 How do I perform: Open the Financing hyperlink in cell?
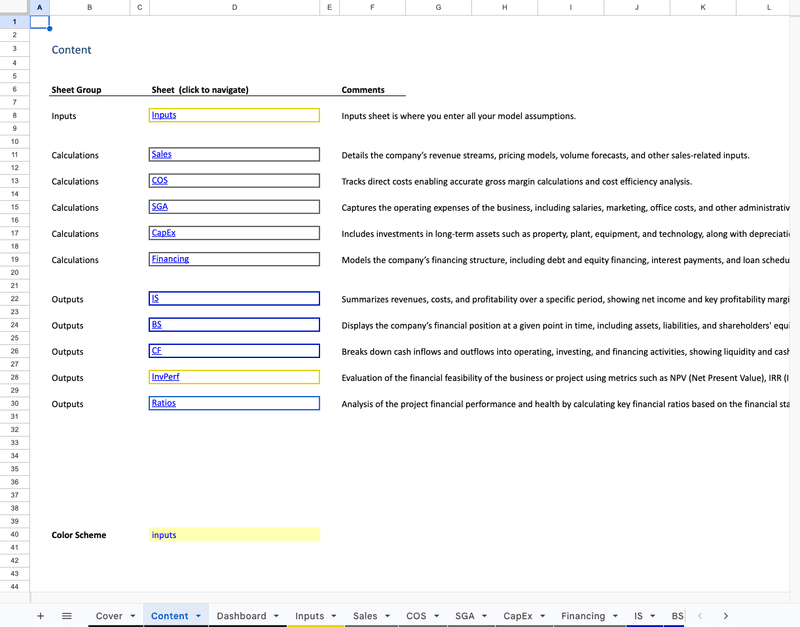point(170,259)
